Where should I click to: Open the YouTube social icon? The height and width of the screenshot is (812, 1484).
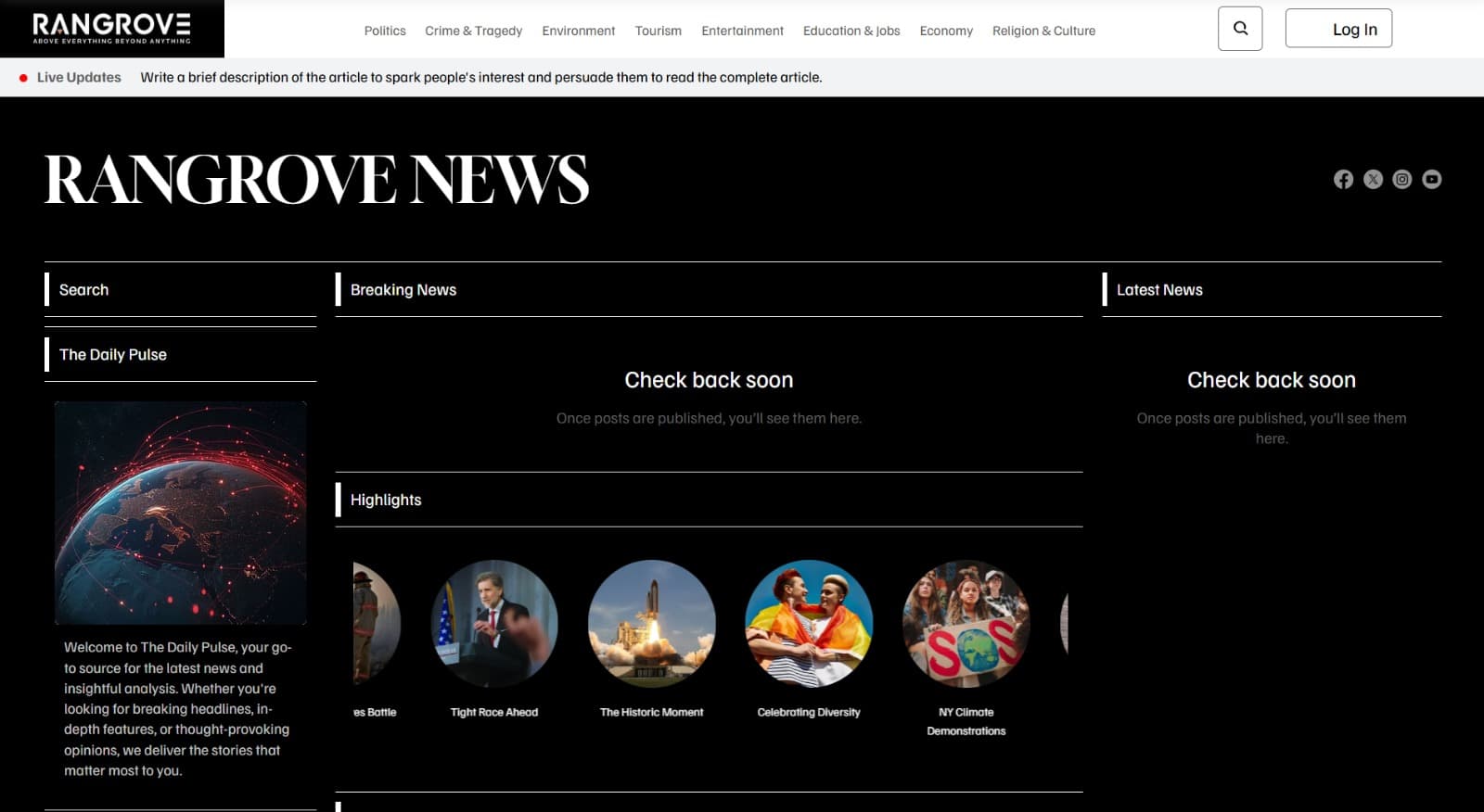1432,179
